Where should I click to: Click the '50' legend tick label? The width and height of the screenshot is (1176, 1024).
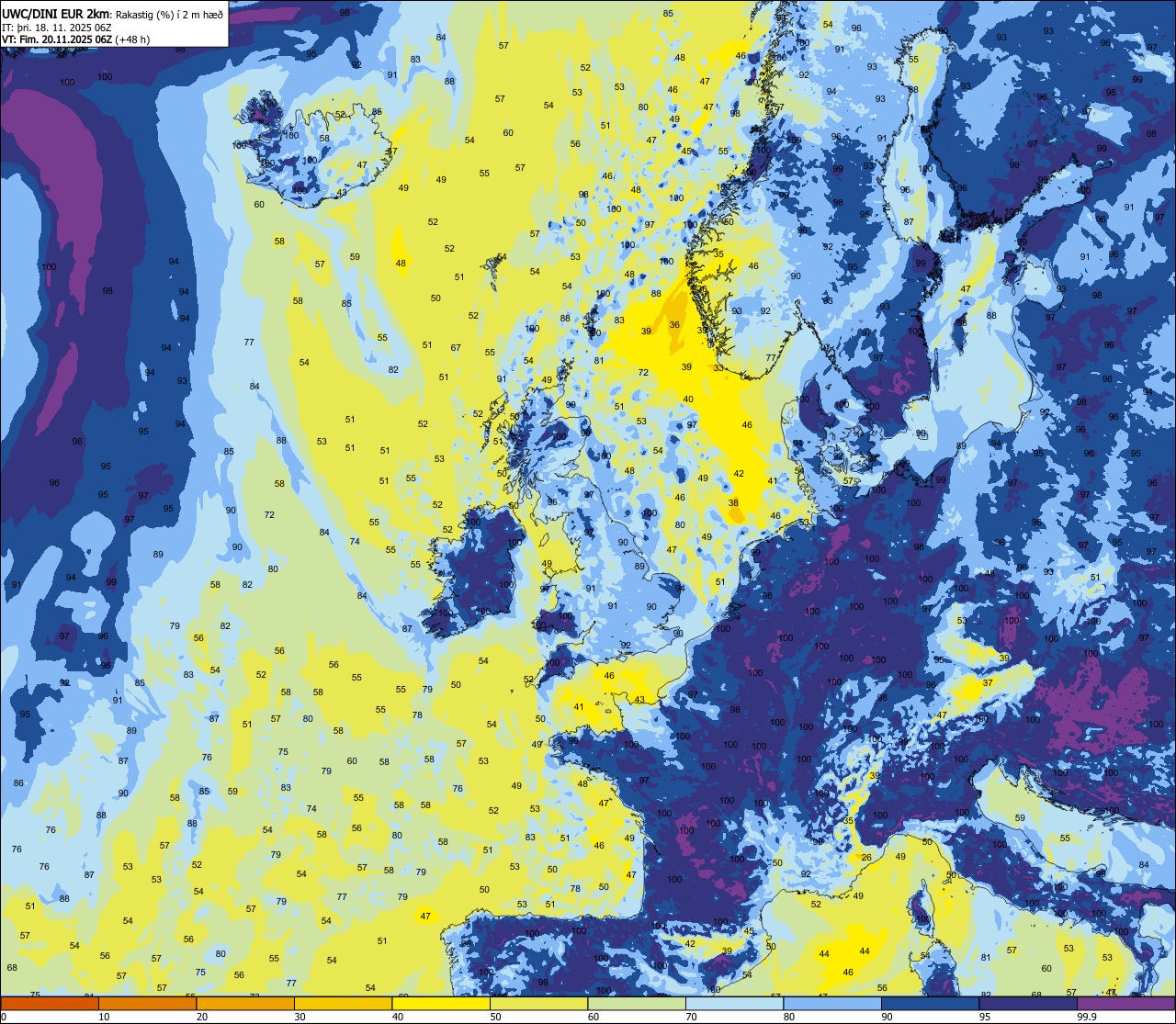pyautogui.click(x=496, y=1017)
